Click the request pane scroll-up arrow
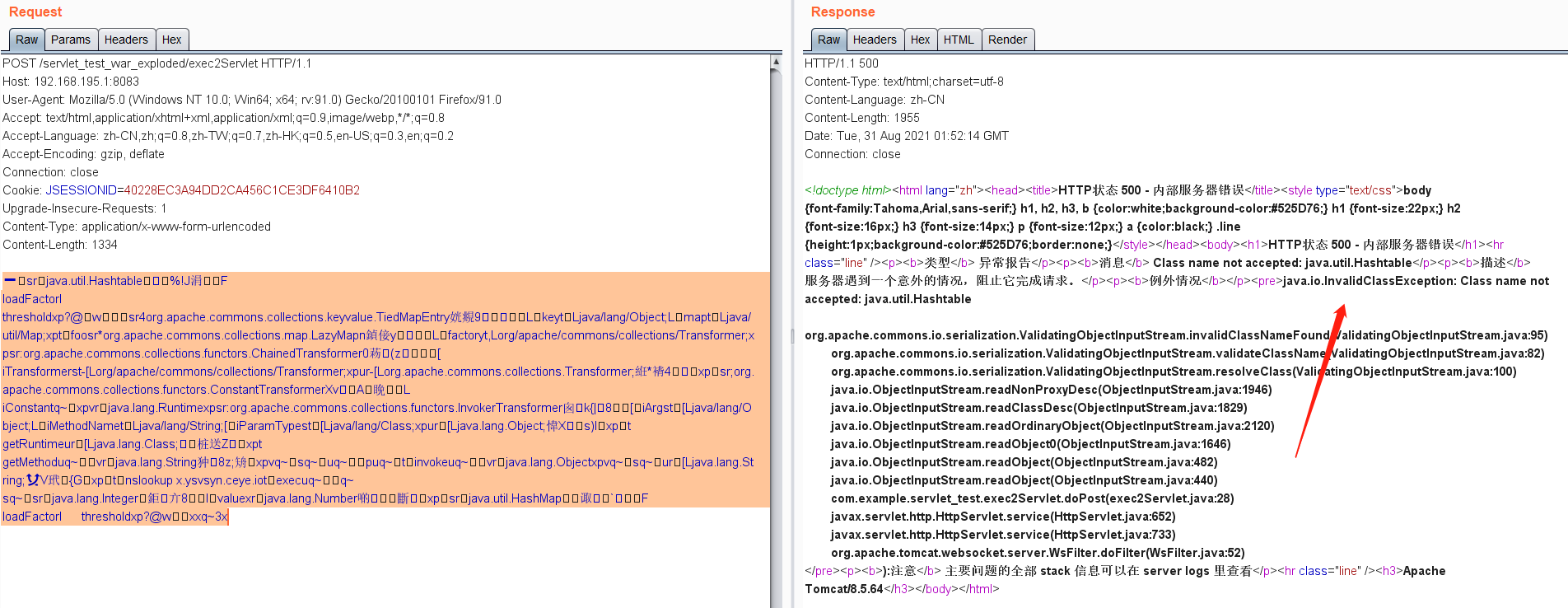Viewport: 1568px width, 608px height. click(x=776, y=62)
